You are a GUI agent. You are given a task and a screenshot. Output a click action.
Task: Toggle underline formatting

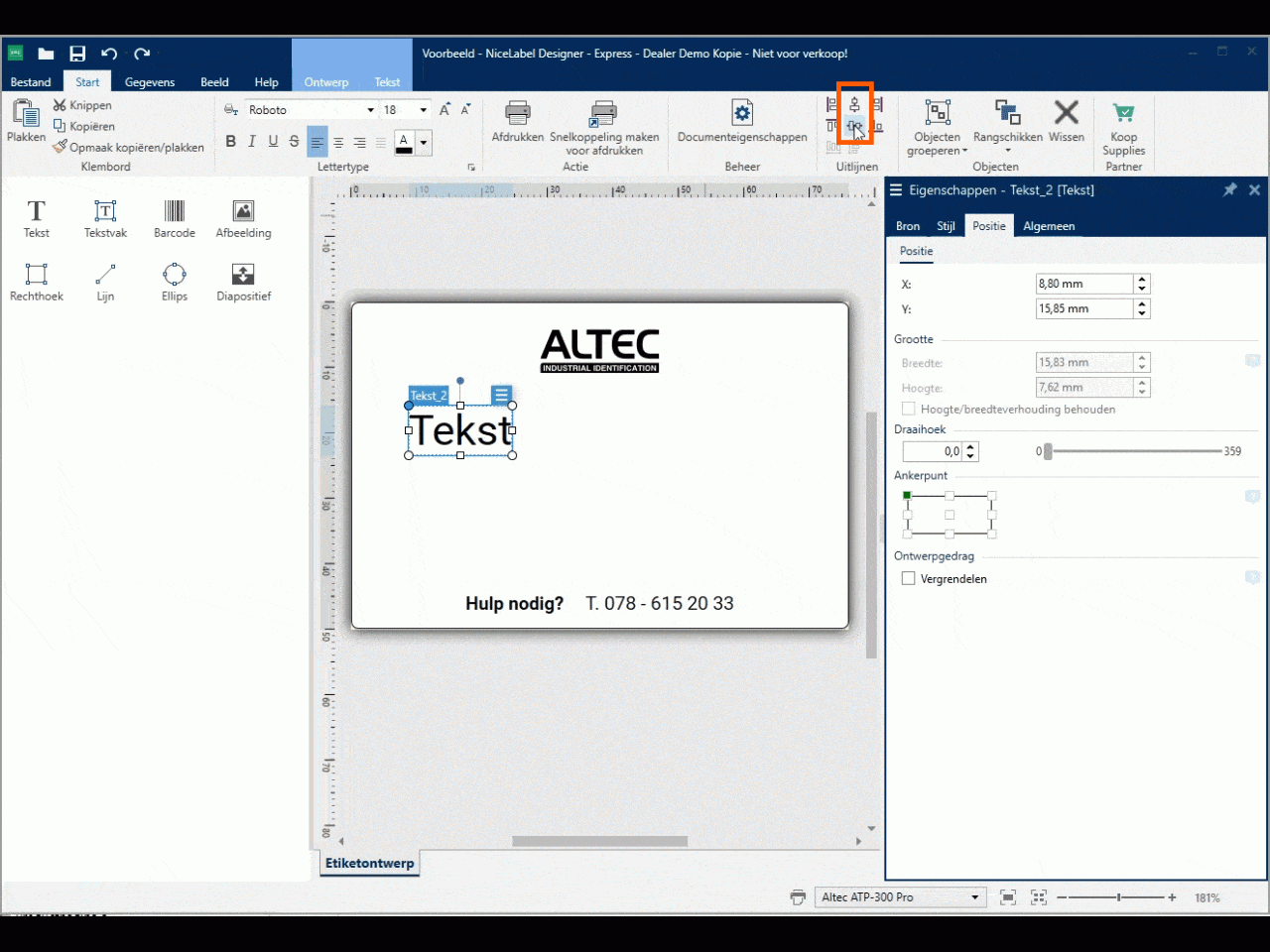click(x=273, y=142)
